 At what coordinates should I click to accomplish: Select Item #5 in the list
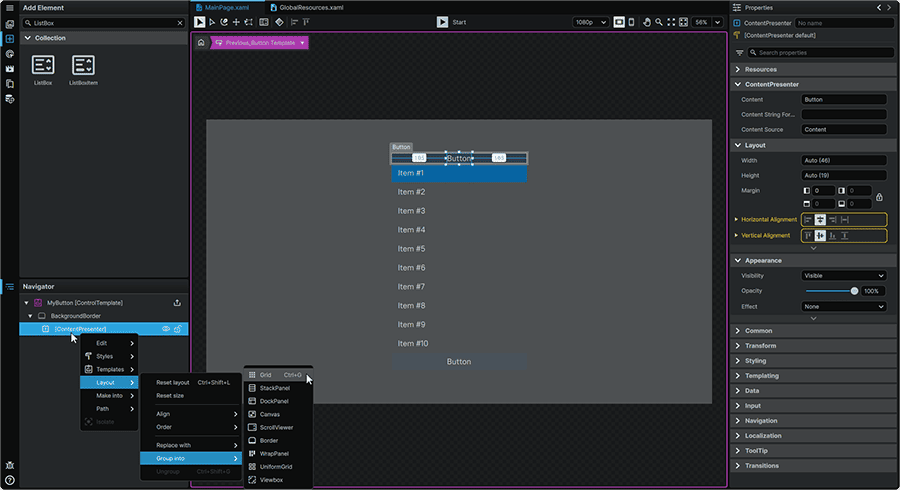pos(459,248)
